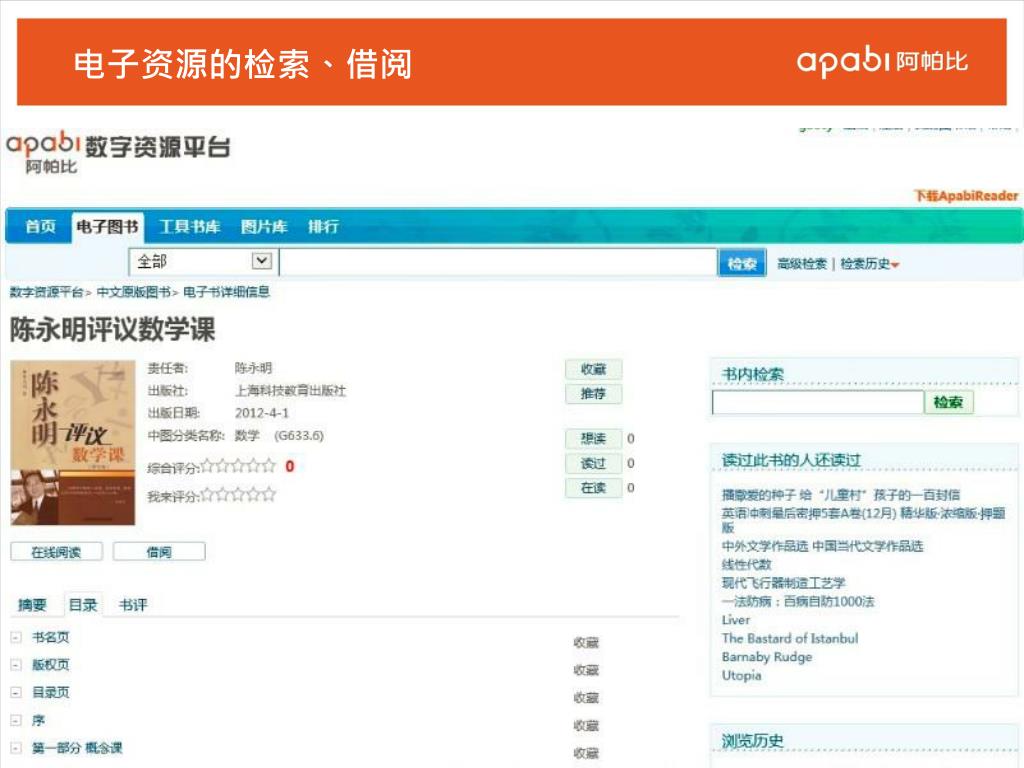The height and width of the screenshot is (768, 1024).
Task: Open the 图片库 tab
Action: (264, 226)
